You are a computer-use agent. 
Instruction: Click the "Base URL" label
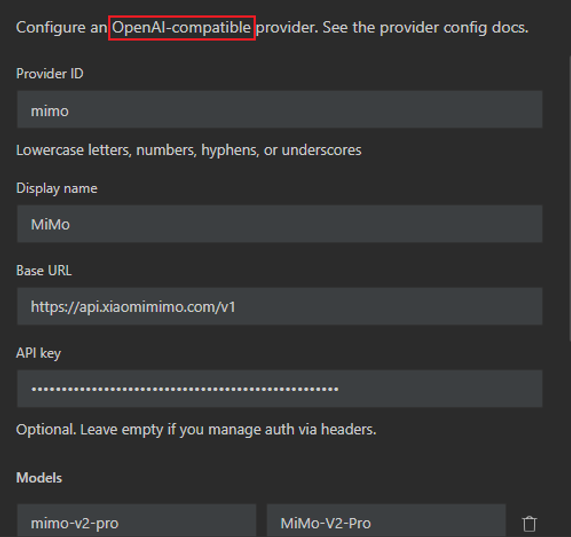[44, 271]
